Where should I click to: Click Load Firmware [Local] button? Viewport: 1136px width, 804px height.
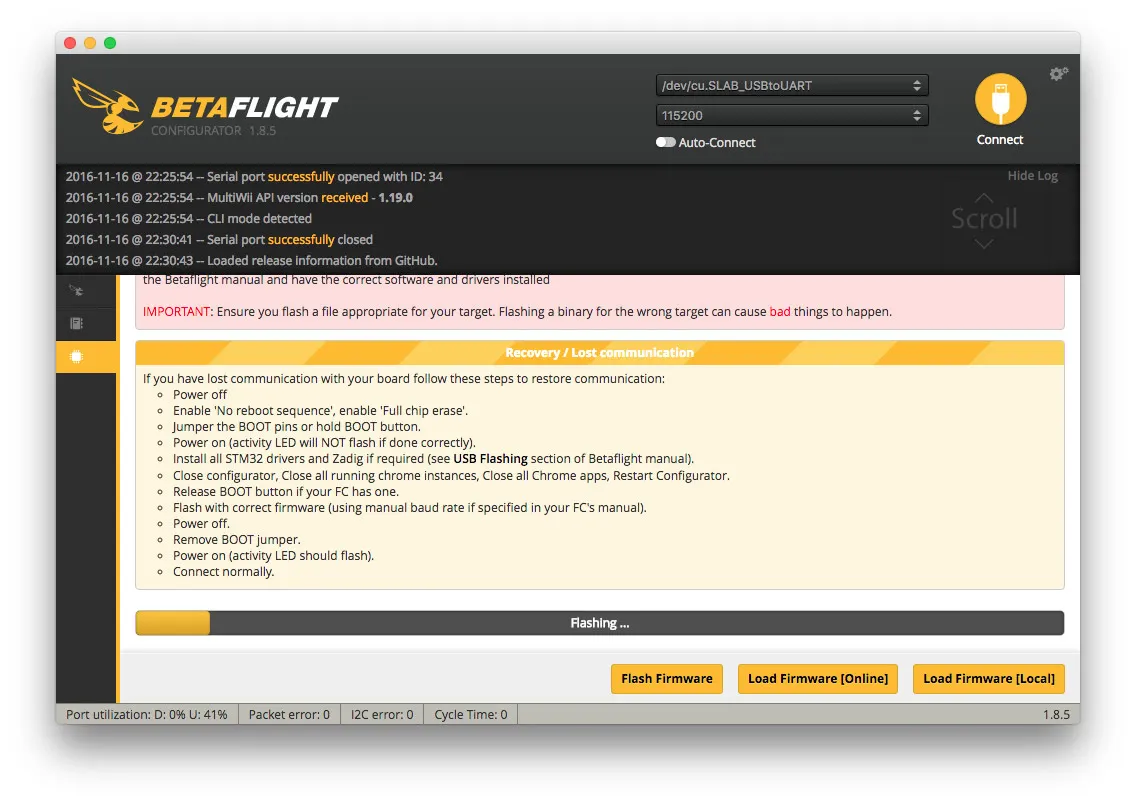tap(988, 679)
